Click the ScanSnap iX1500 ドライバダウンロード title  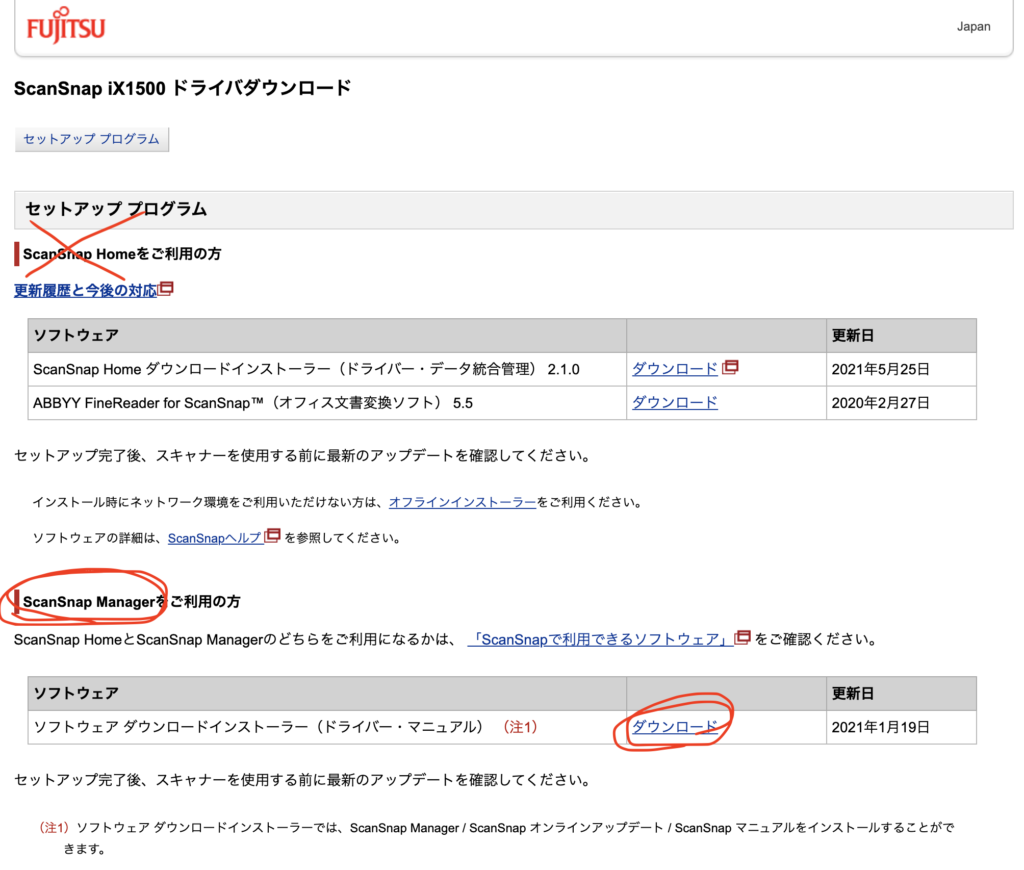[x=183, y=88]
